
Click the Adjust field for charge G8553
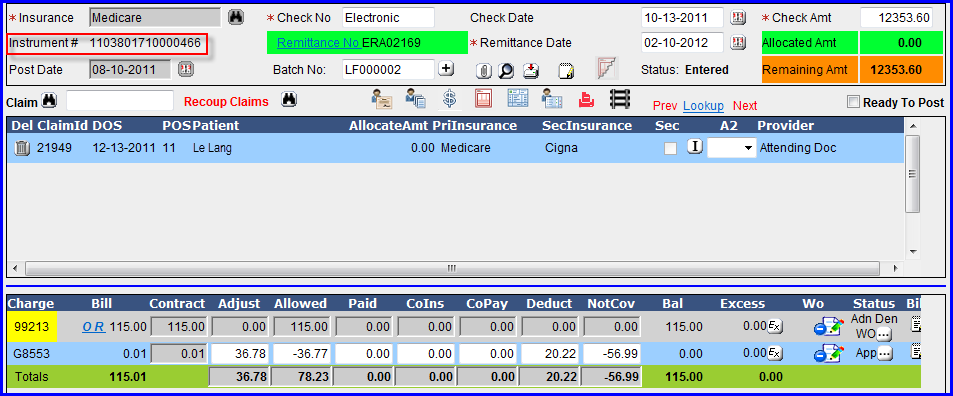[x=239, y=353]
